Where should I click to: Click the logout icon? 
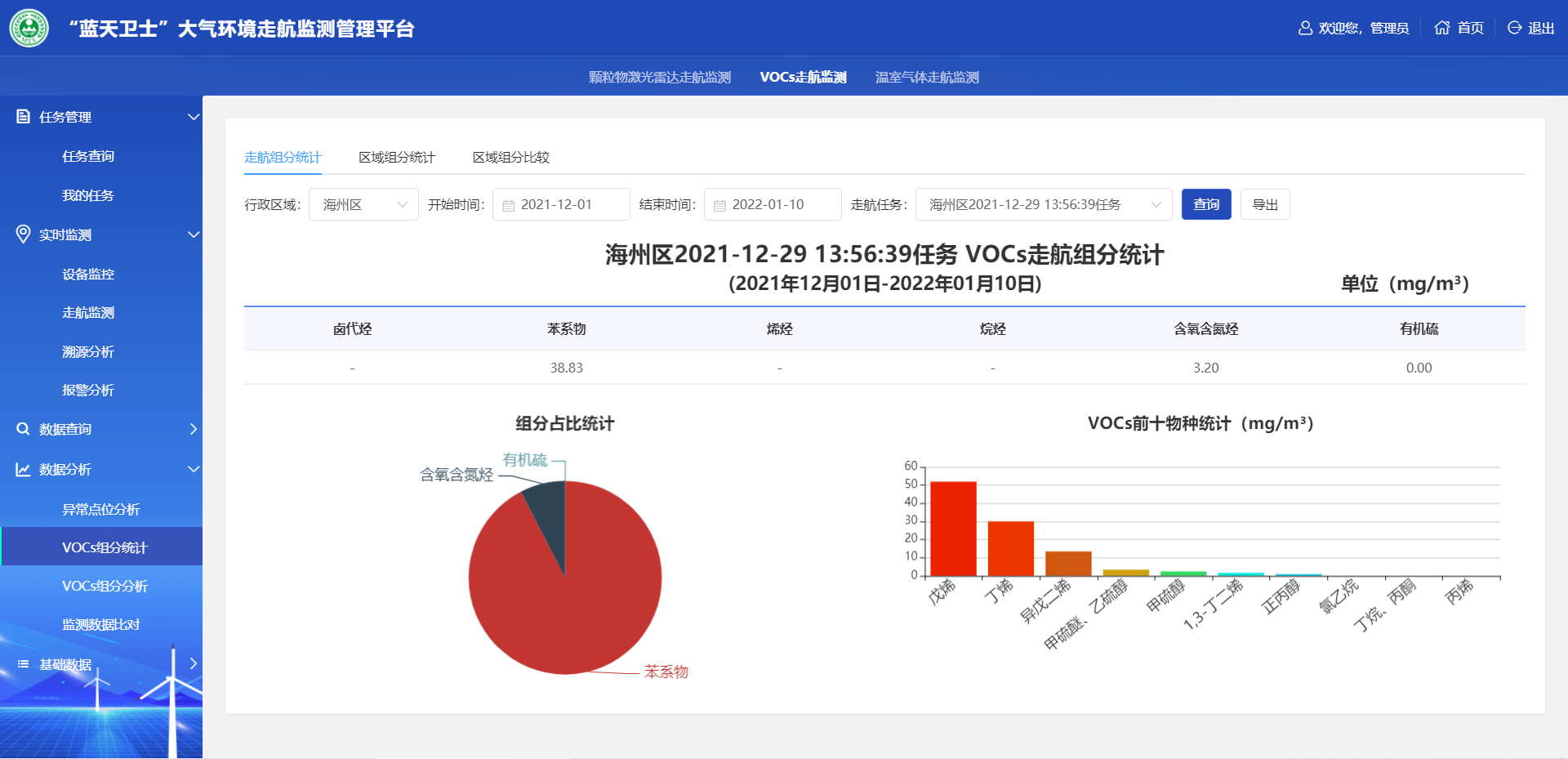1514,28
